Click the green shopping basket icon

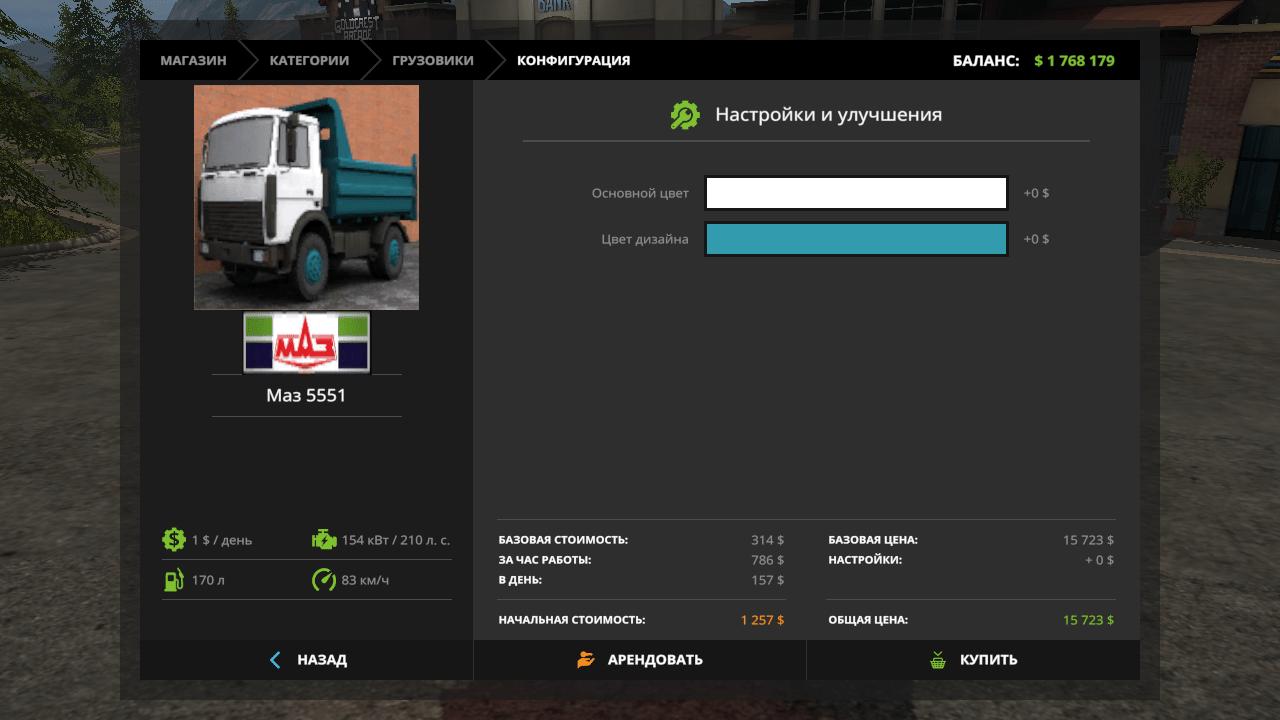click(938, 660)
